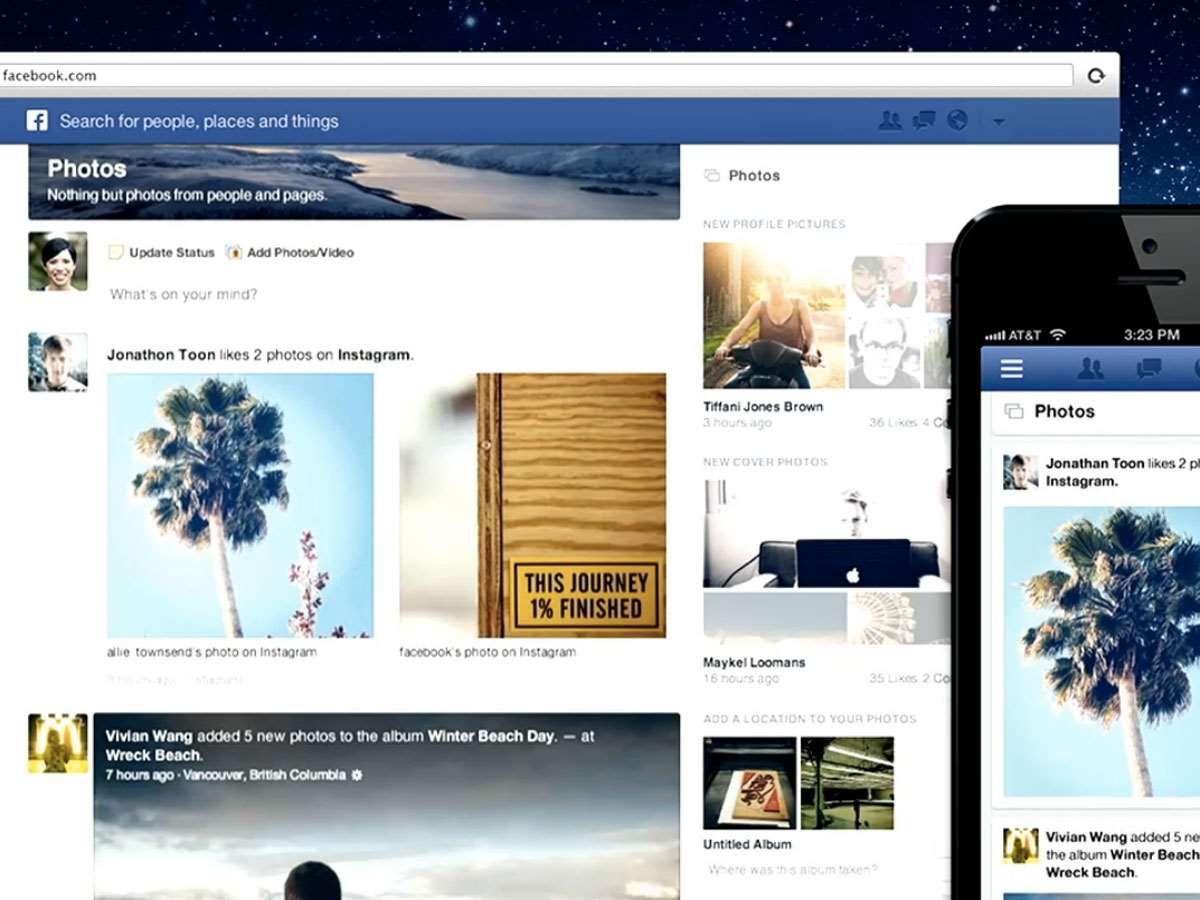The image size is (1200, 900).
Task: Open Maykel Loomans' laptop cover photo
Action: coord(827,534)
